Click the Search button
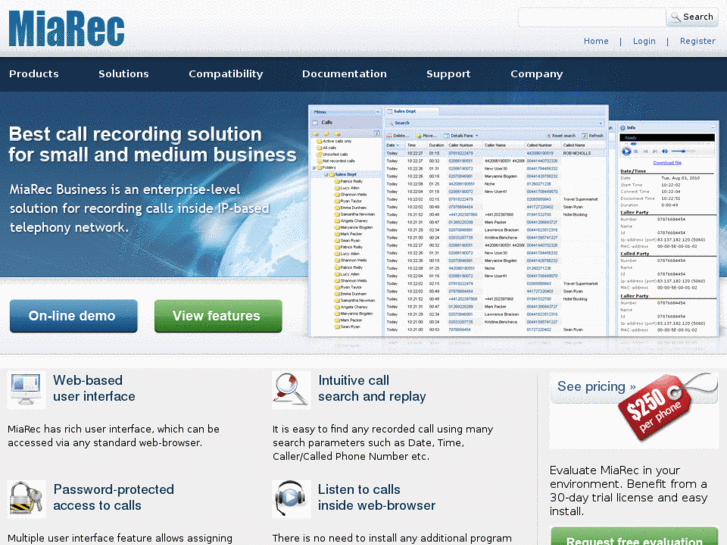Viewport: 727px width, 545px height. click(x=692, y=17)
